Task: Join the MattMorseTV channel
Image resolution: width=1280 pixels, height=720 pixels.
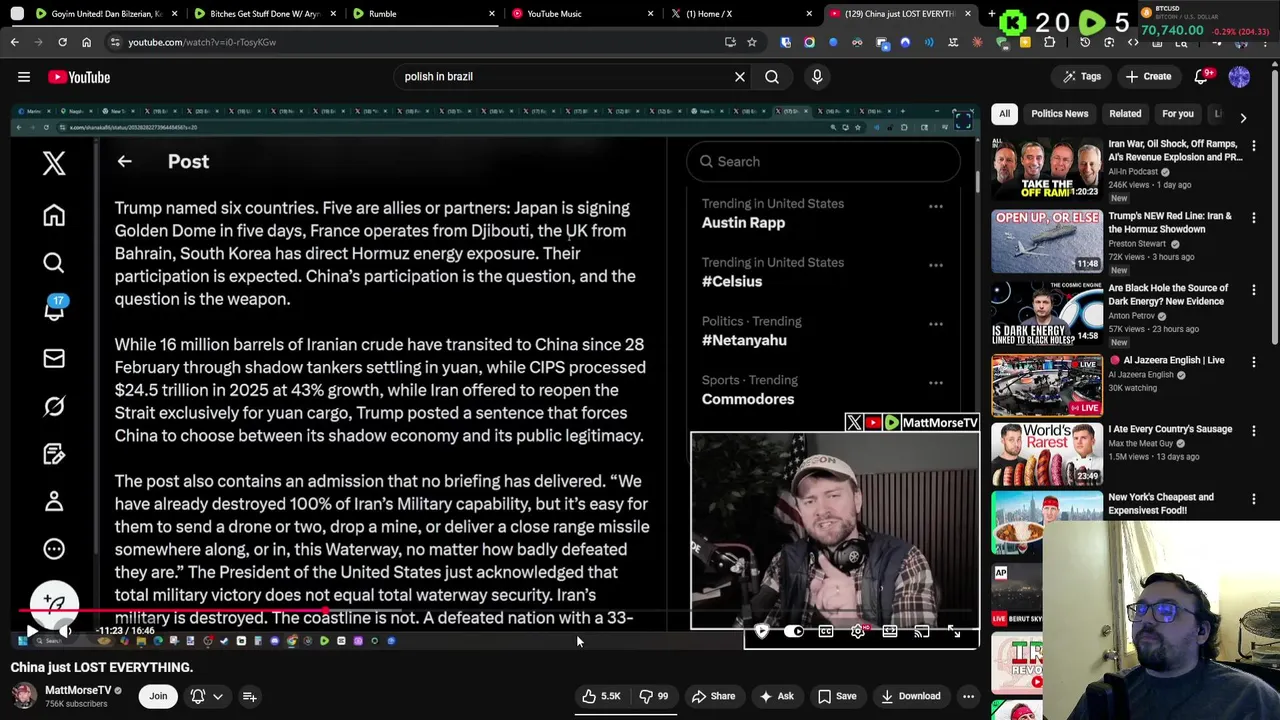Action: (x=158, y=696)
